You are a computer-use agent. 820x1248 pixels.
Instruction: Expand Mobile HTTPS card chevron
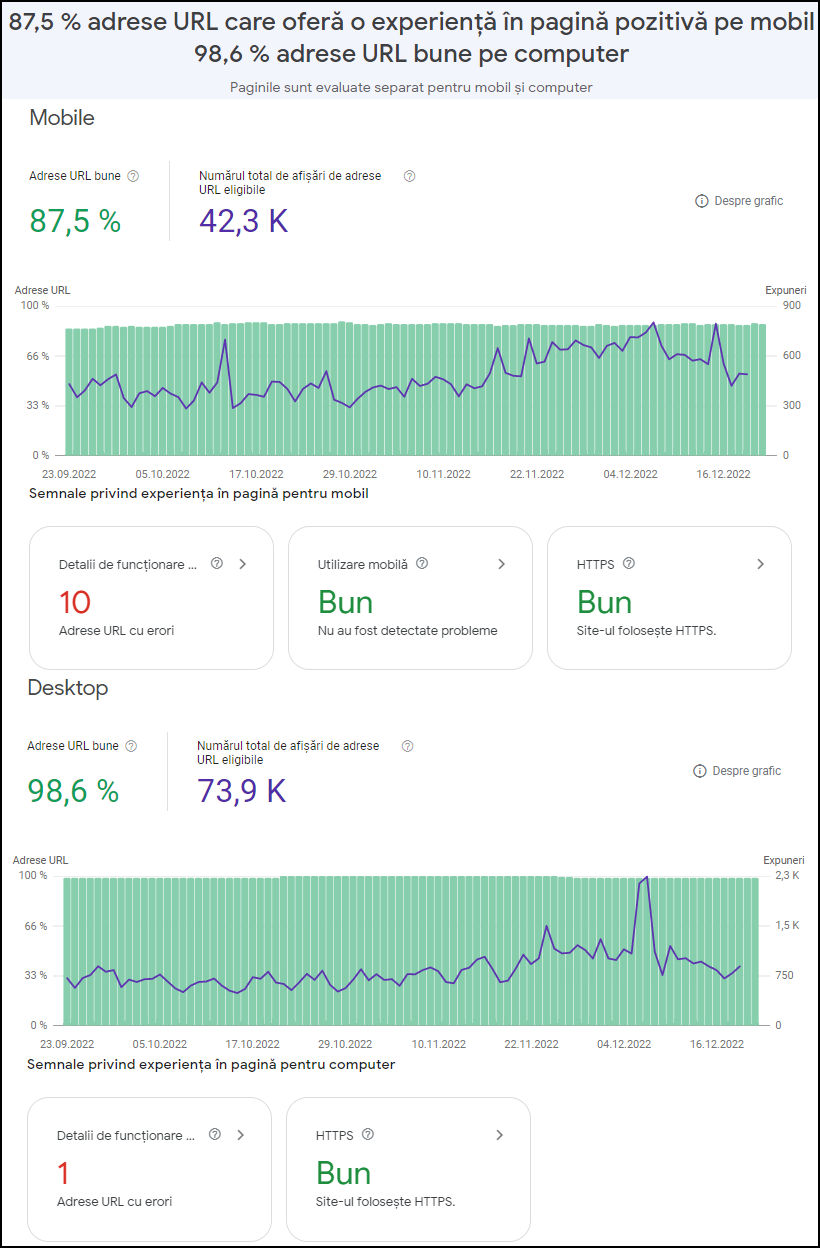tap(760, 564)
